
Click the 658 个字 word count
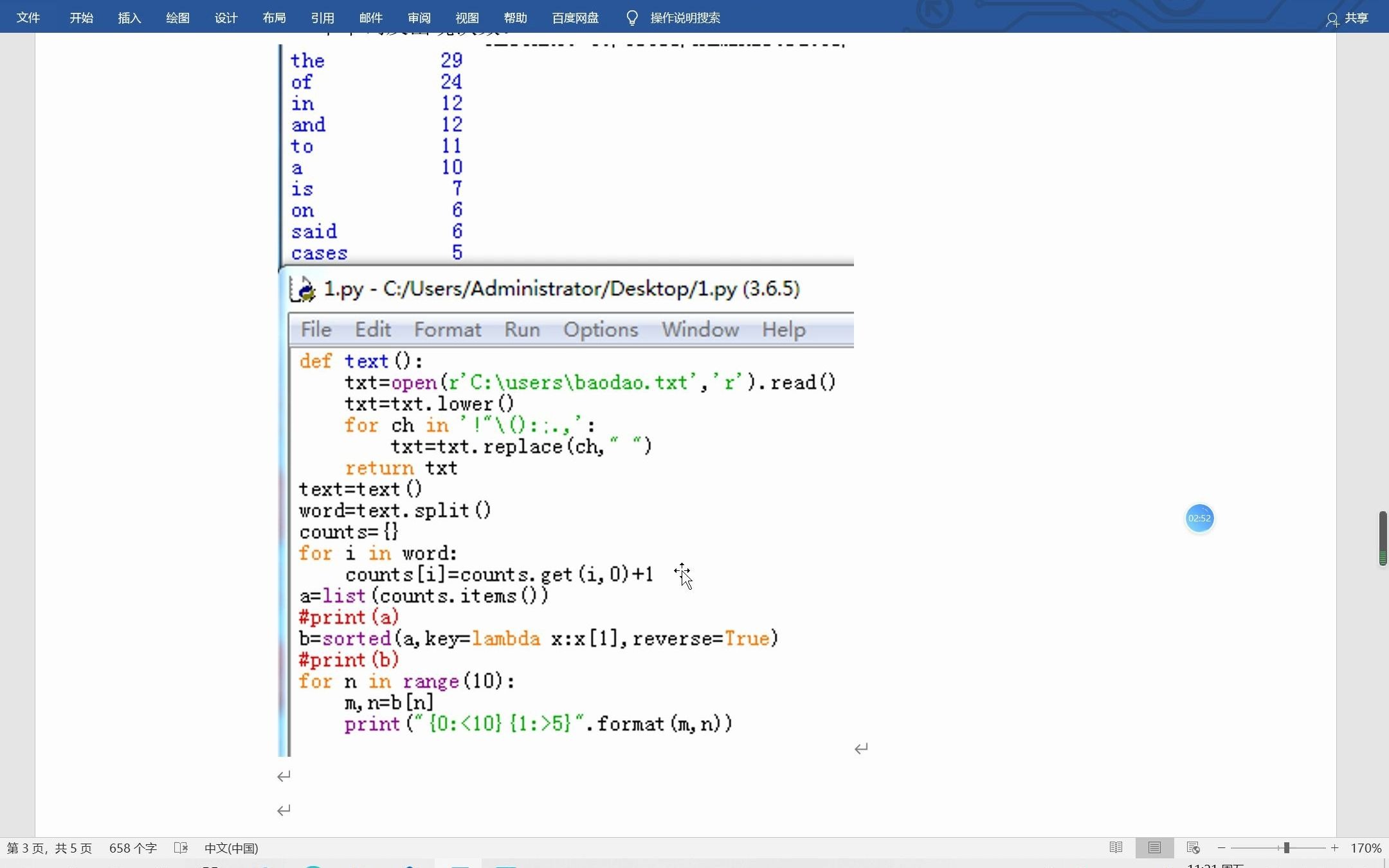pos(133,848)
